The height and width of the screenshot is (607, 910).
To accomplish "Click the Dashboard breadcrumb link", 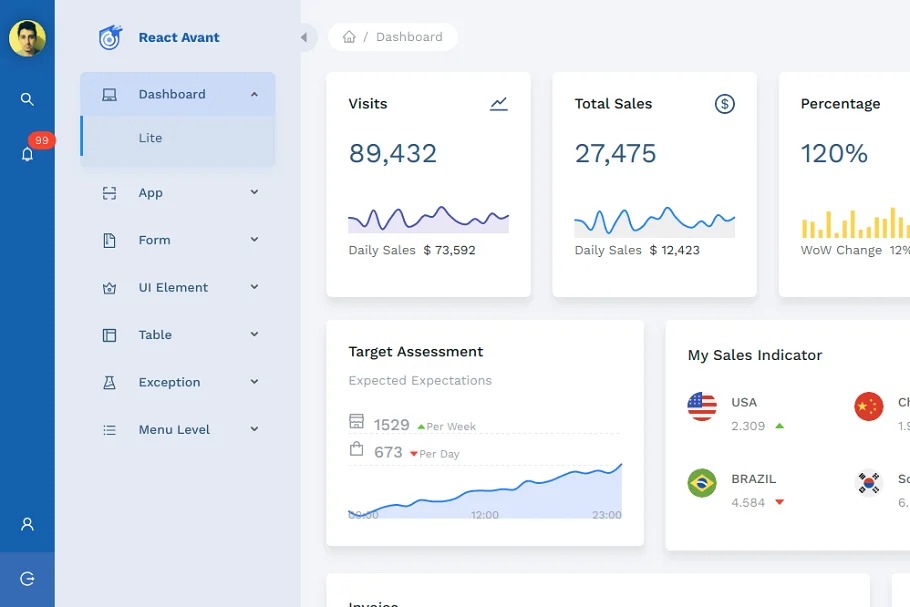I will pyautogui.click(x=409, y=37).
